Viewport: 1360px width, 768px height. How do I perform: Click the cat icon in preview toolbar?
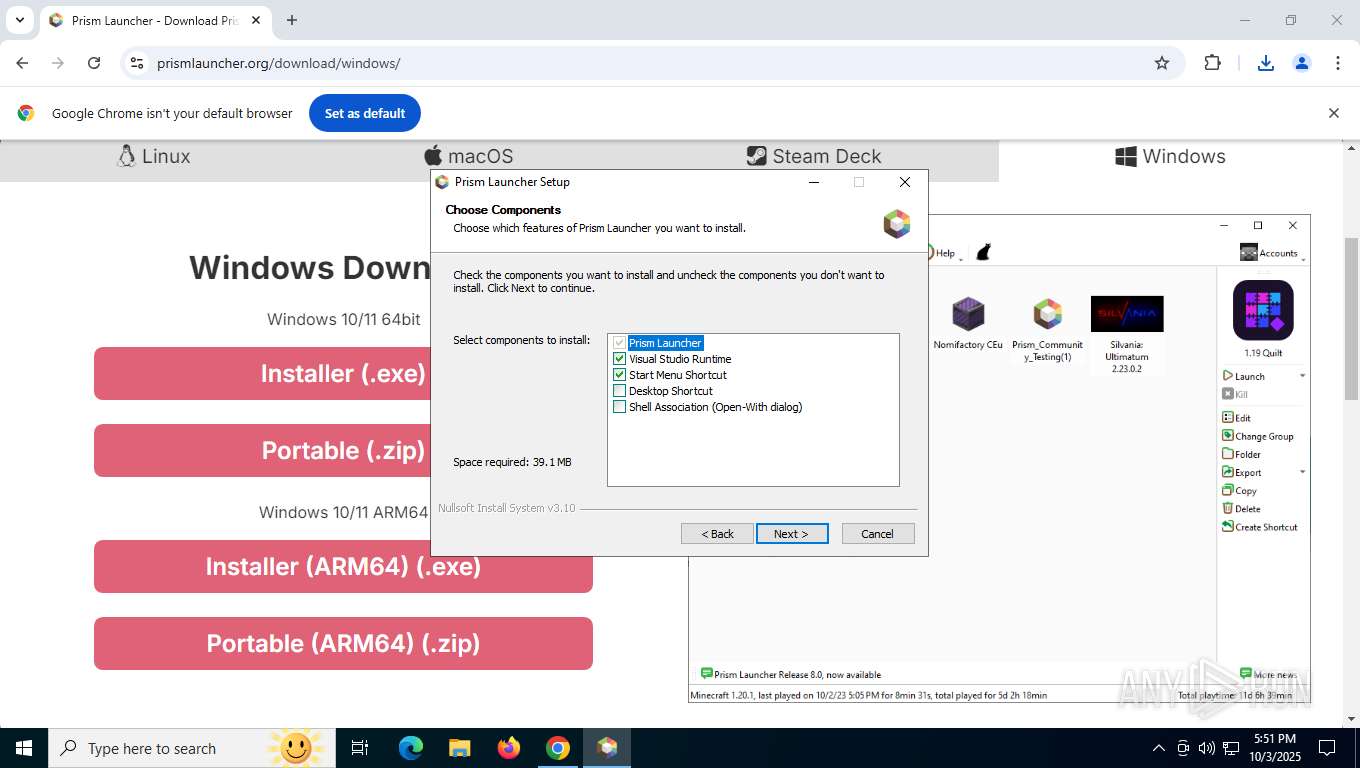[x=983, y=252]
